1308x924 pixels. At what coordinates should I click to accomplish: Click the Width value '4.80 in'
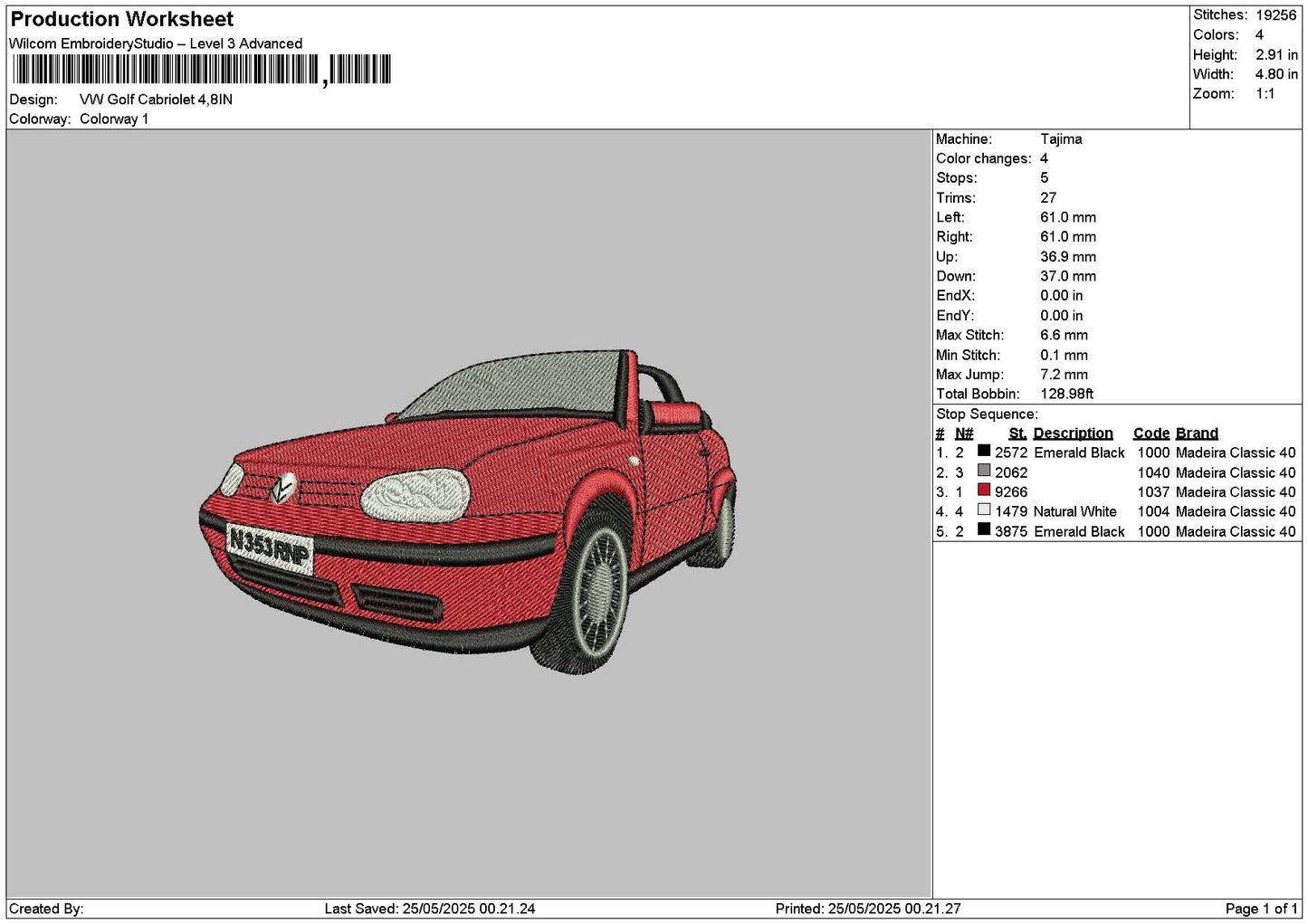tap(1276, 75)
